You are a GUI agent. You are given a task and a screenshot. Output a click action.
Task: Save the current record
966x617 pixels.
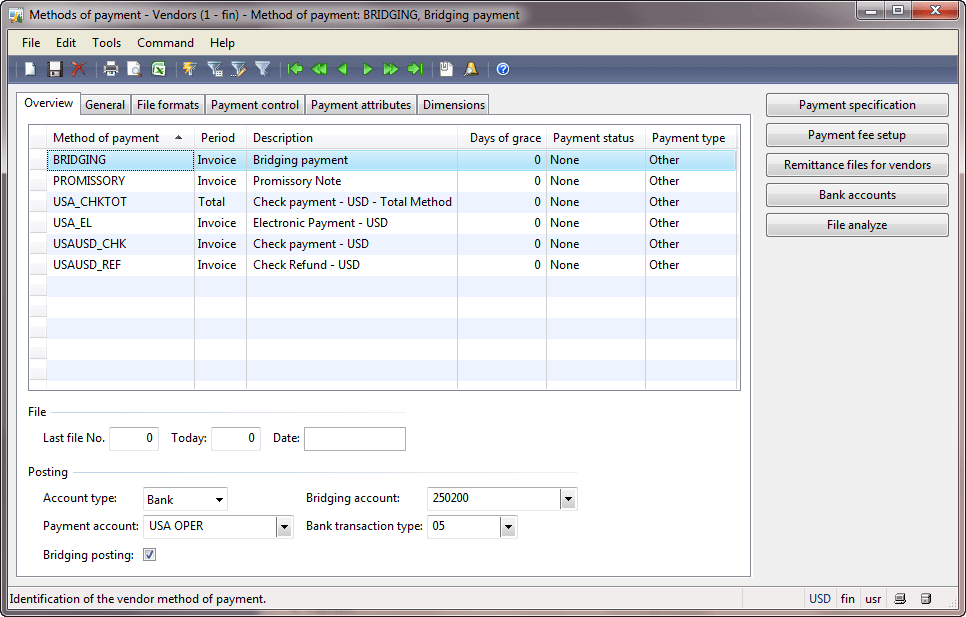55,69
